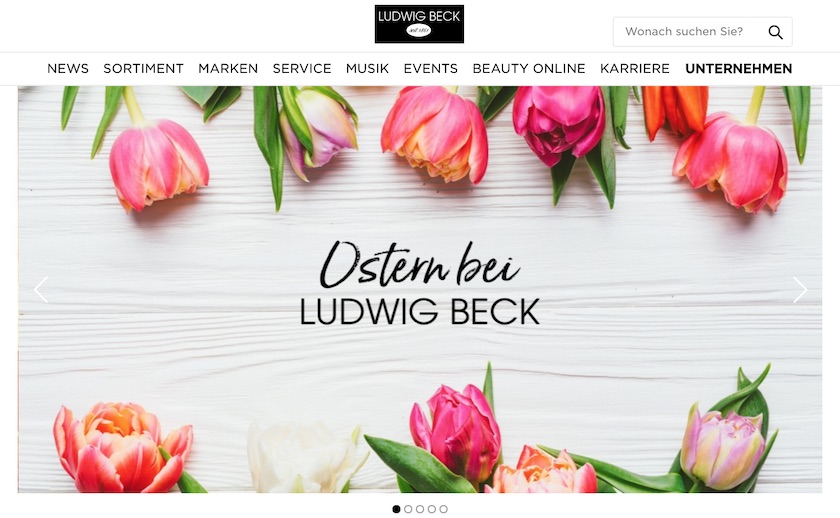This screenshot has width=840, height=518.
Task: Select the UNTERNEHMEN menu item
Action: (739, 69)
